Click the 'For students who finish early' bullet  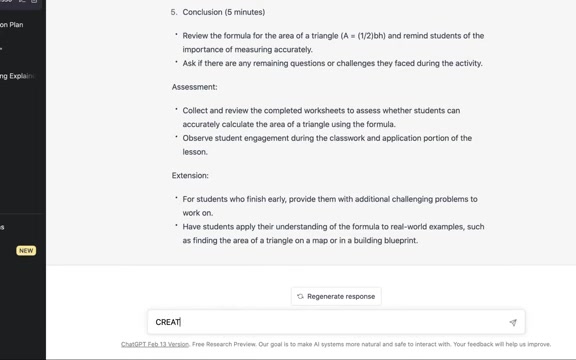[x=330, y=206]
